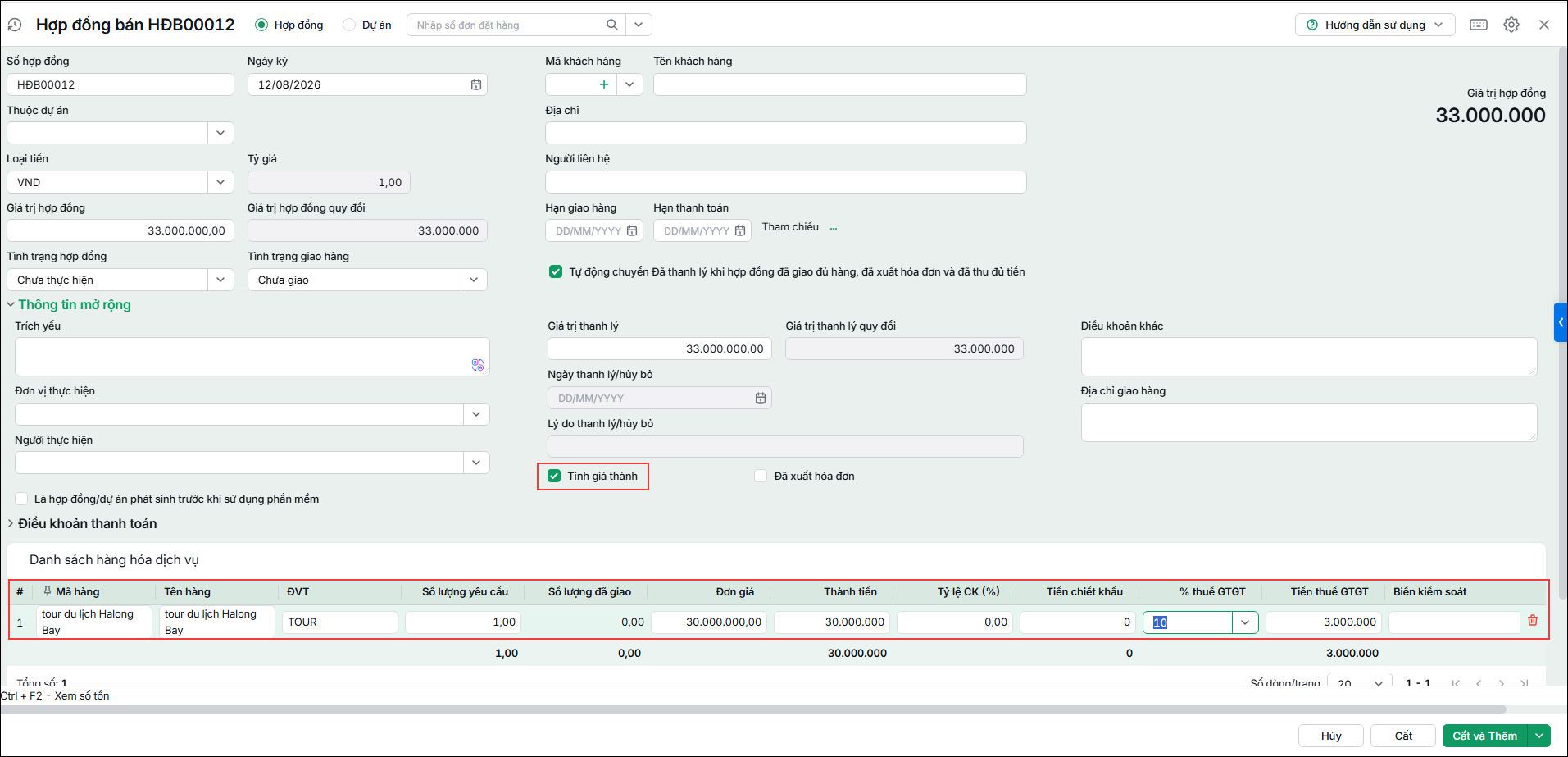Select the Dự án radio button
The height and width of the screenshot is (757, 1568).
pyautogui.click(x=349, y=25)
